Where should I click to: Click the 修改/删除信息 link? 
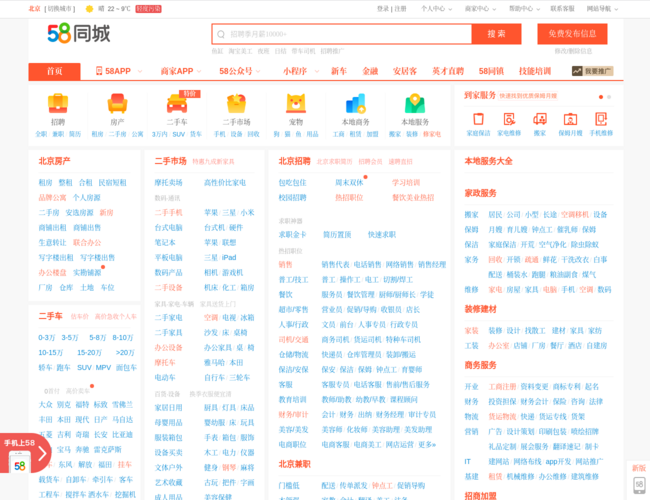[573, 51]
